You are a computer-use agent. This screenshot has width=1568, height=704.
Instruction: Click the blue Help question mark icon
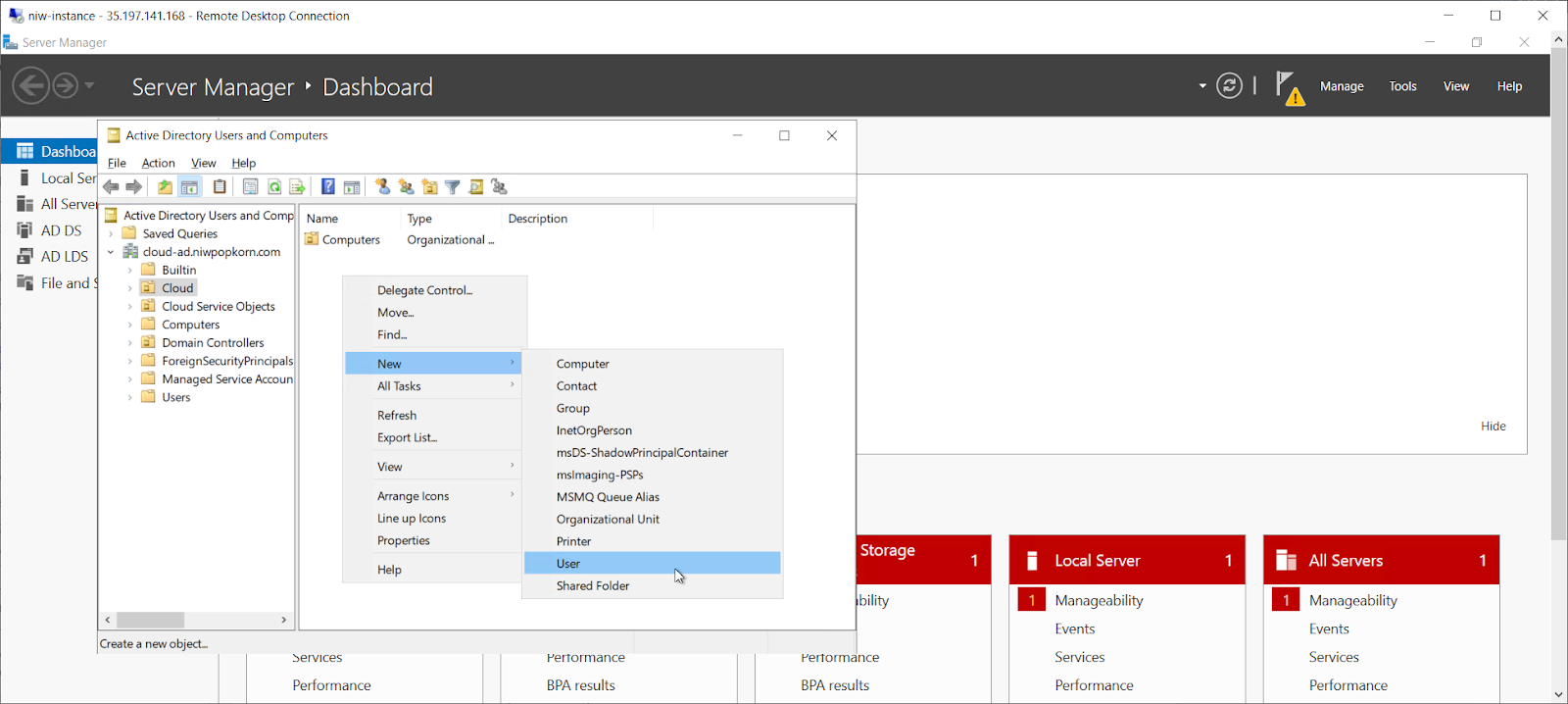pyautogui.click(x=328, y=186)
